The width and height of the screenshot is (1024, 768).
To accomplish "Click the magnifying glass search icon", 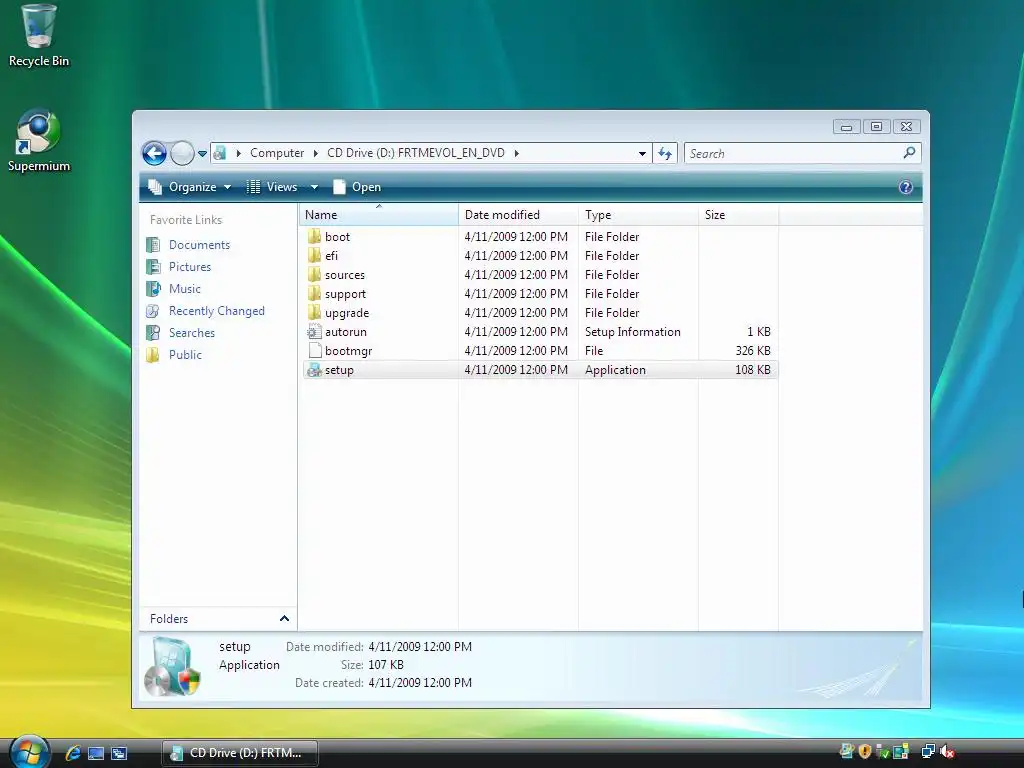I will (x=909, y=153).
